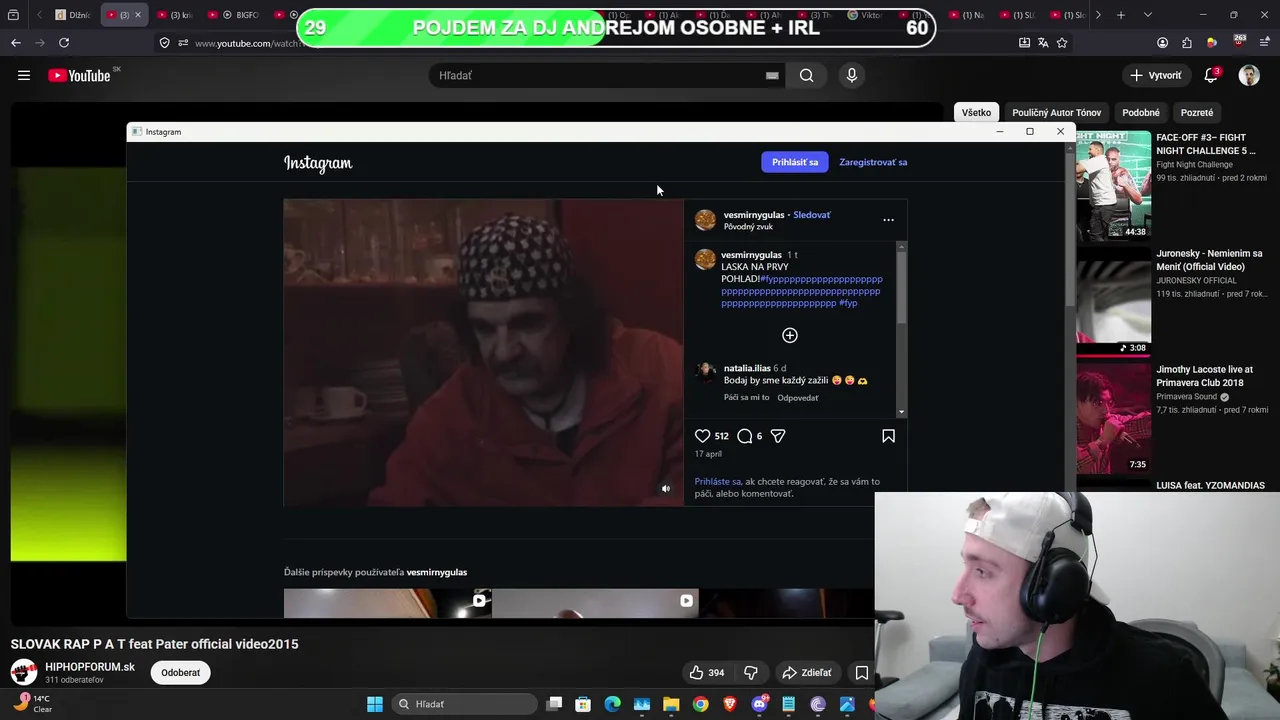Screen dimensions: 1280x720
Task: Share the Instagram post with paper-plane icon
Action: 778,436
